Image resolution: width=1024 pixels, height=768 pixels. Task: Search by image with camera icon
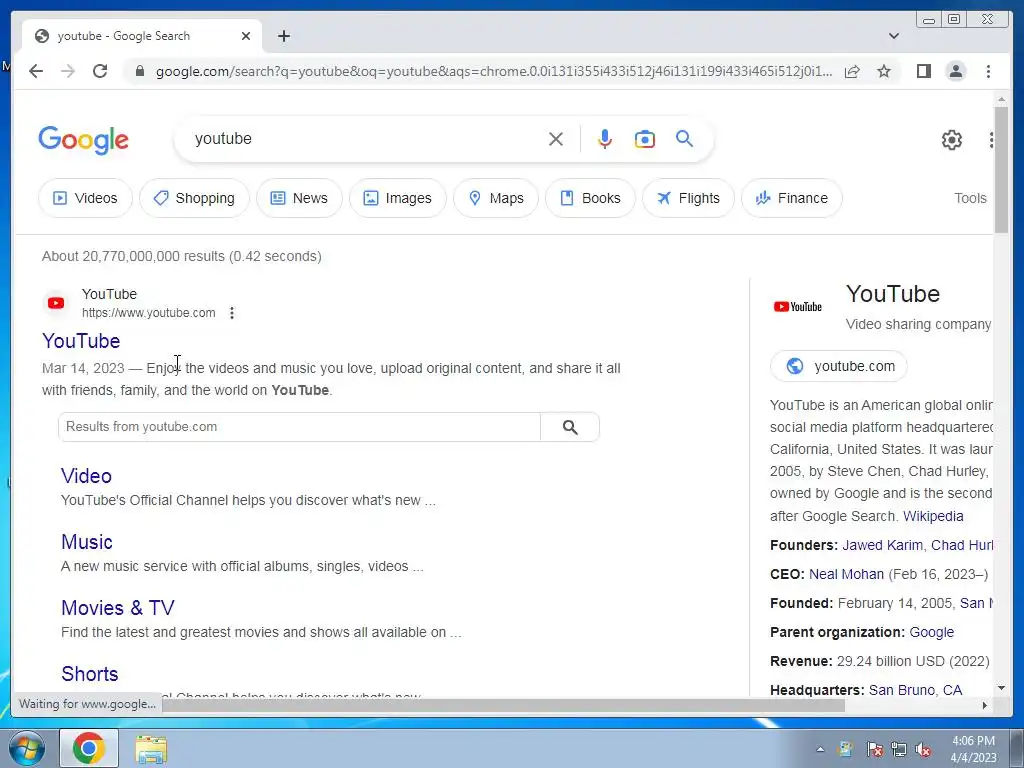pyautogui.click(x=645, y=139)
